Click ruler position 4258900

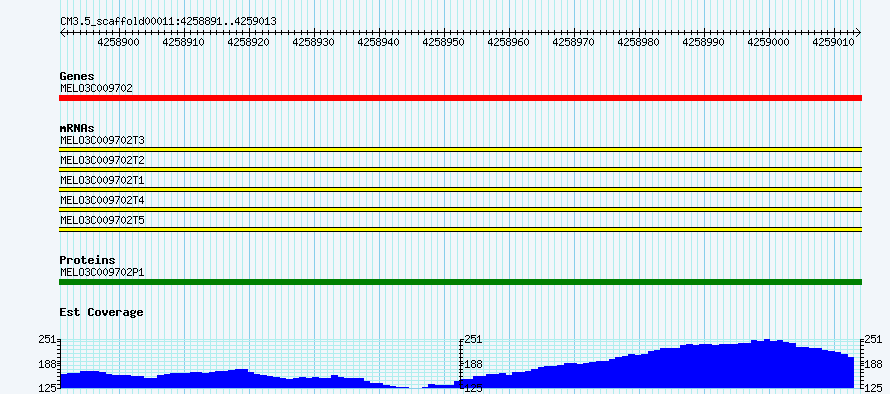(x=119, y=42)
